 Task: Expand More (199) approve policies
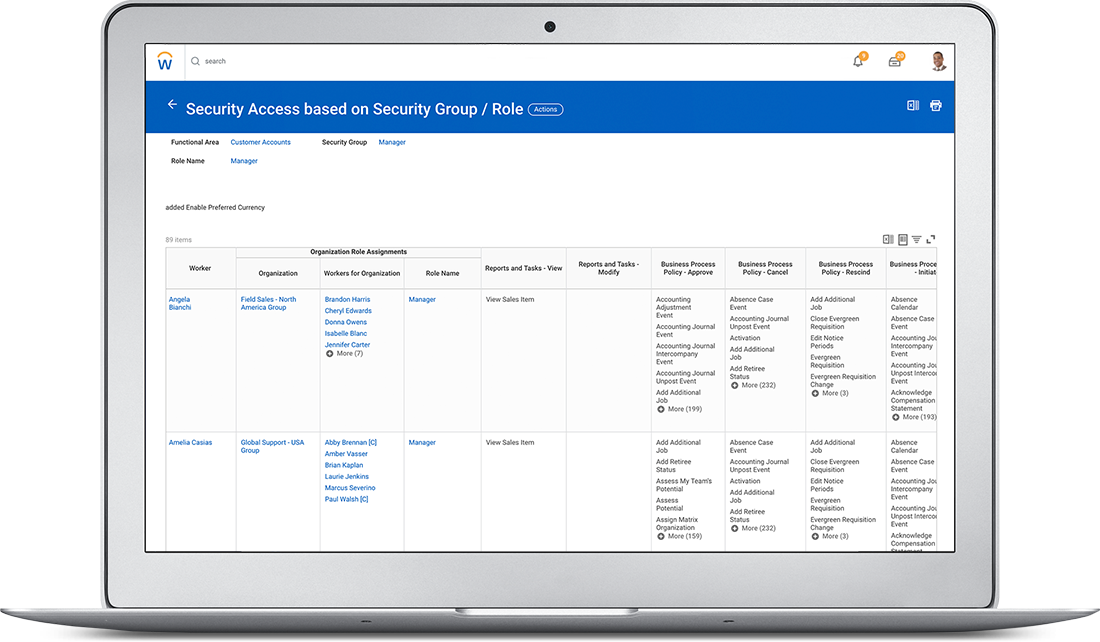coord(679,409)
